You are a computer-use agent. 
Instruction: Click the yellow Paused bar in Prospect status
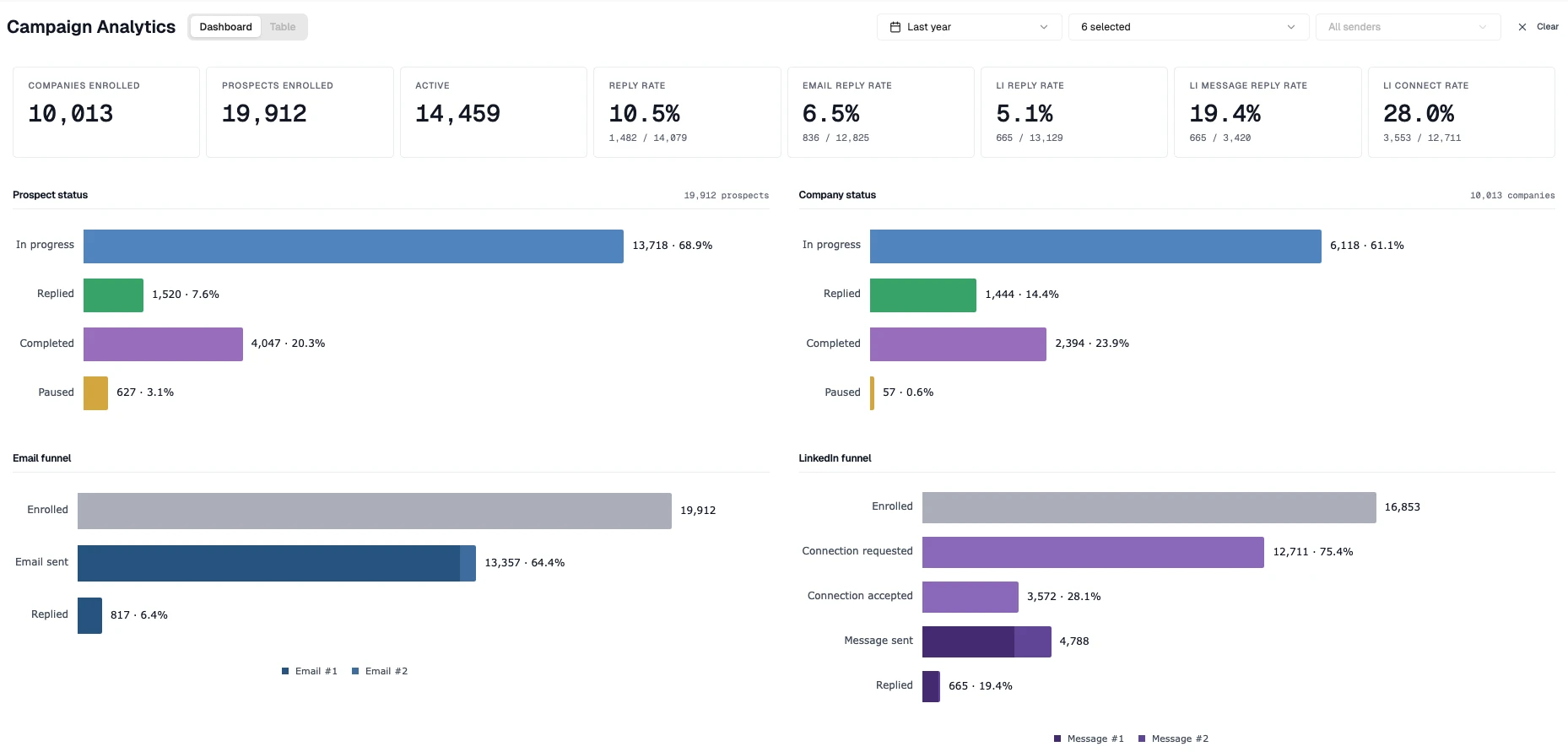click(95, 392)
